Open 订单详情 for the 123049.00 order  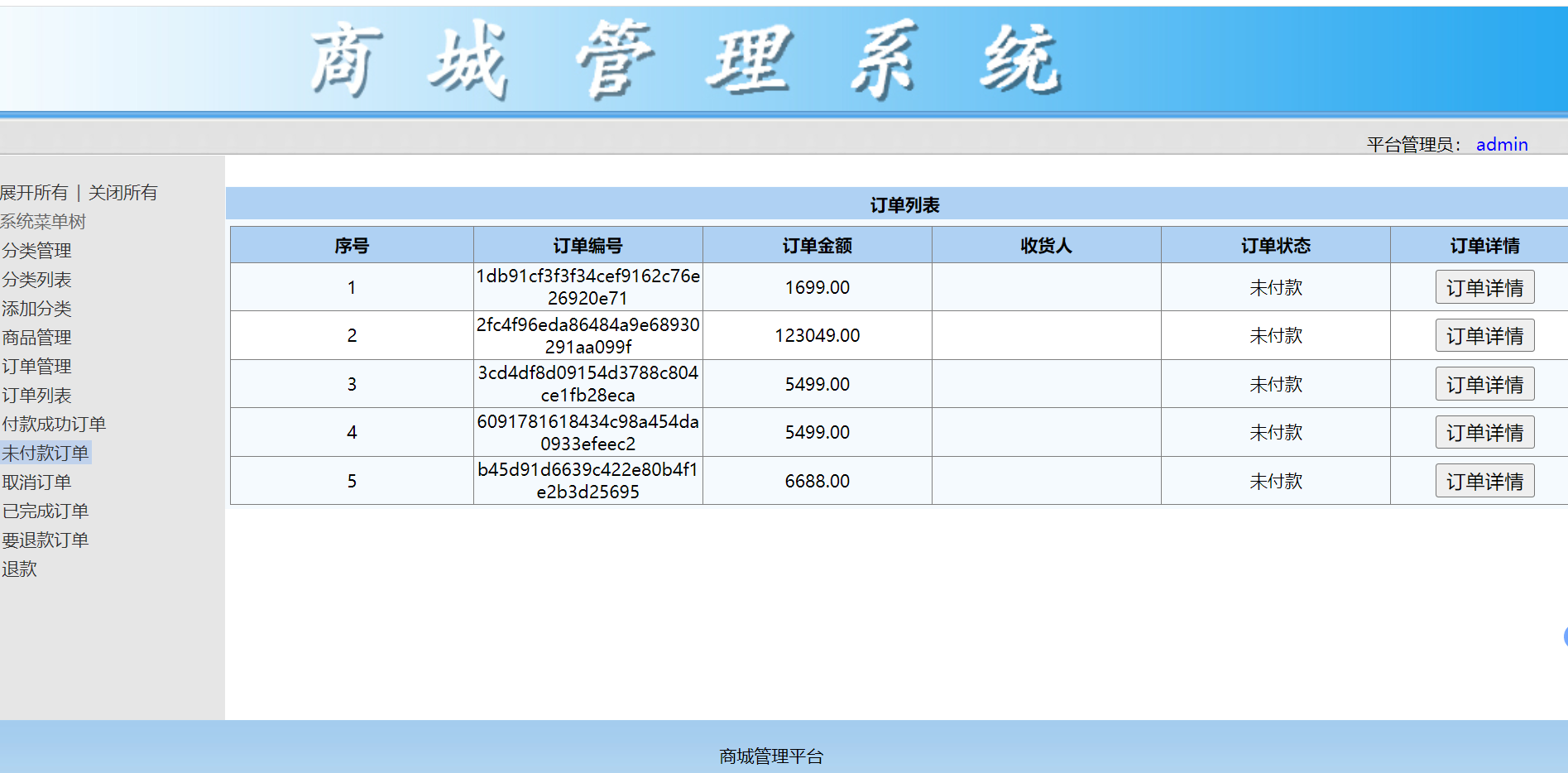click(1484, 336)
